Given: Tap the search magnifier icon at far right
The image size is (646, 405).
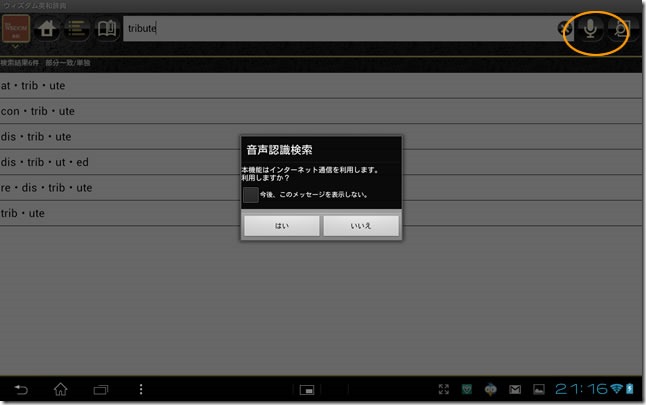Looking at the screenshot, I should [x=620, y=29].
